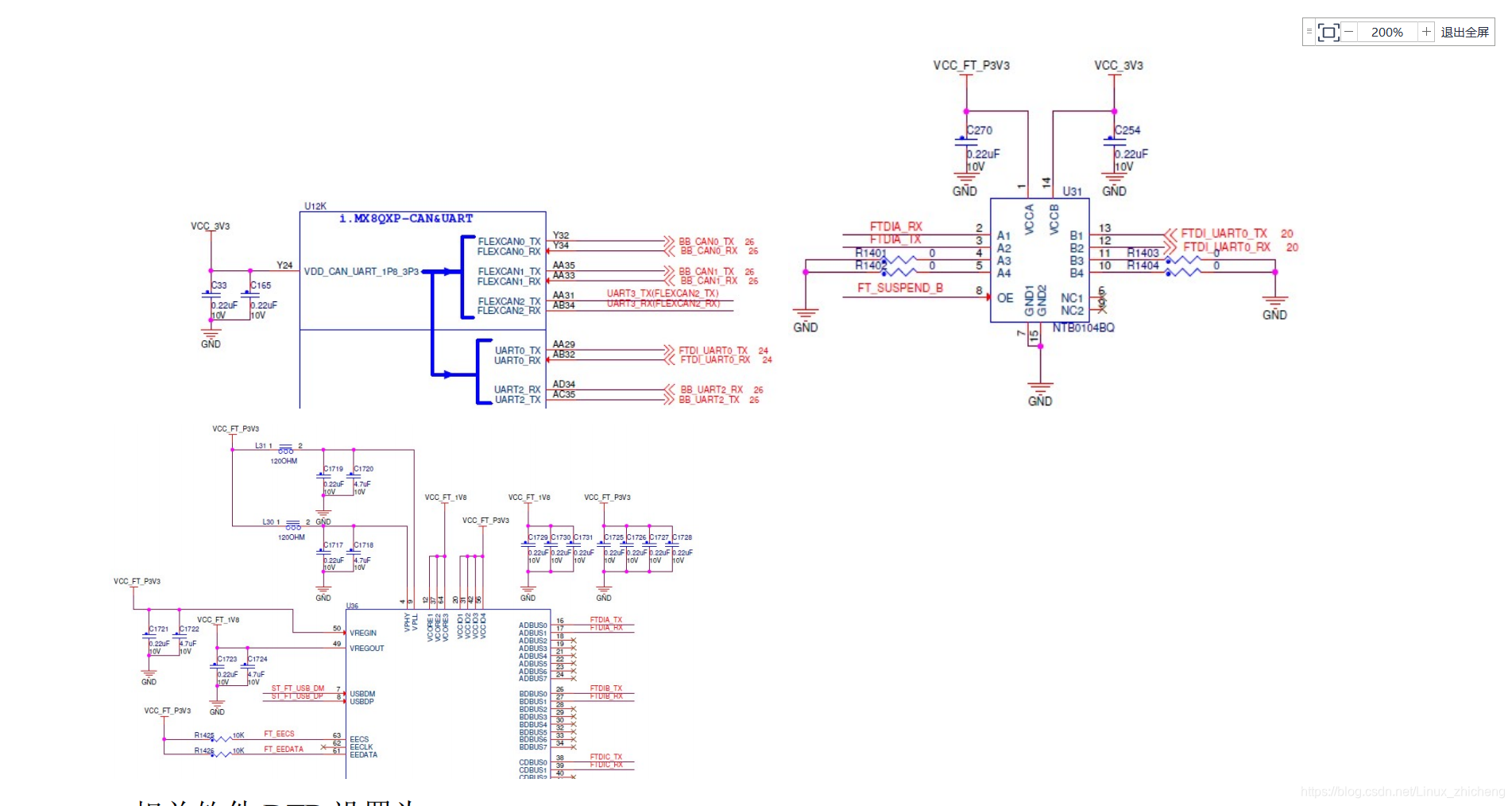Click the VREGOUT pin label
Viewport: 1512px width, 806px height.
point(367,649)
